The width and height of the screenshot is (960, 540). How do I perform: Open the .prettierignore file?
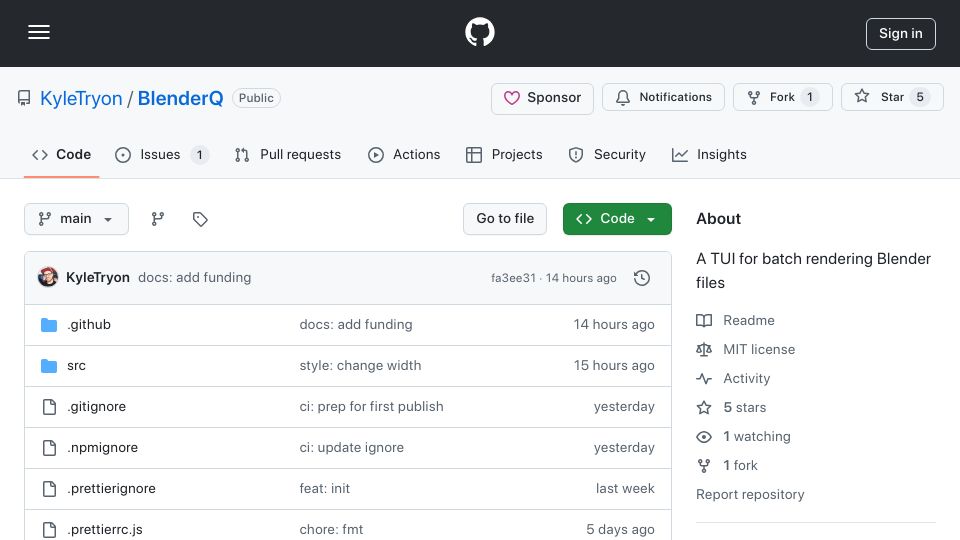coord(111,489)
